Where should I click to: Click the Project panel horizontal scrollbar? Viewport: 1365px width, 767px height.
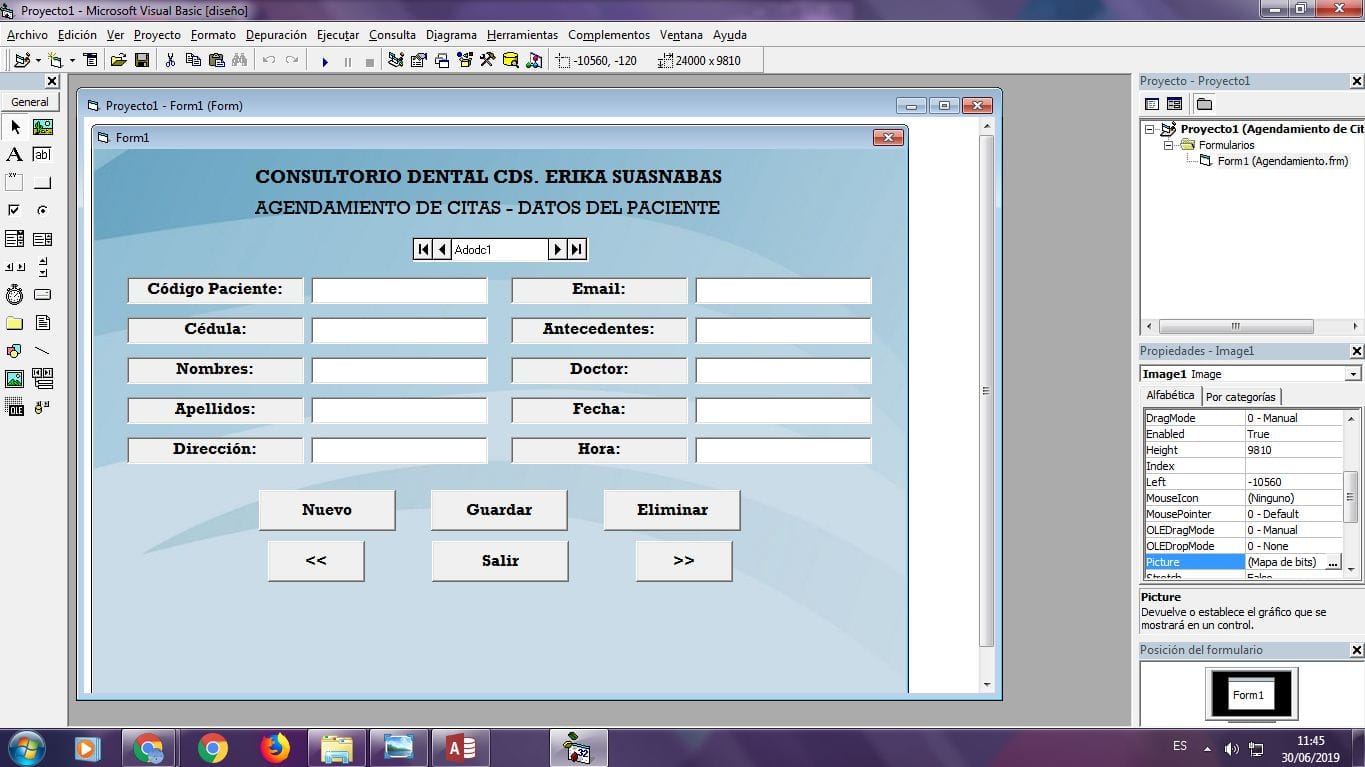[x=1236, y=327]
